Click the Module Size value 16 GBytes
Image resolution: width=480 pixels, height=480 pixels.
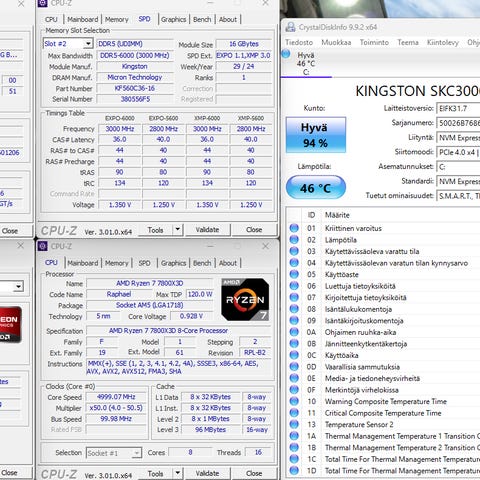point(244,44)
